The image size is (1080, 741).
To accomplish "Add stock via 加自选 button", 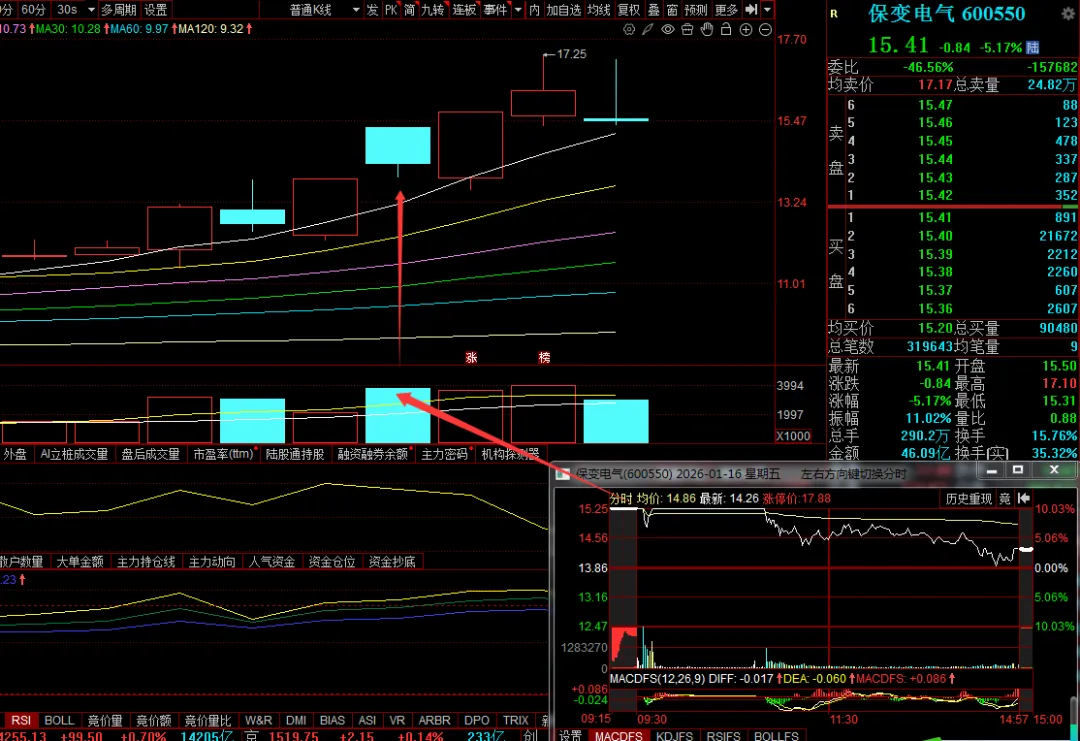I will (563, 10).
